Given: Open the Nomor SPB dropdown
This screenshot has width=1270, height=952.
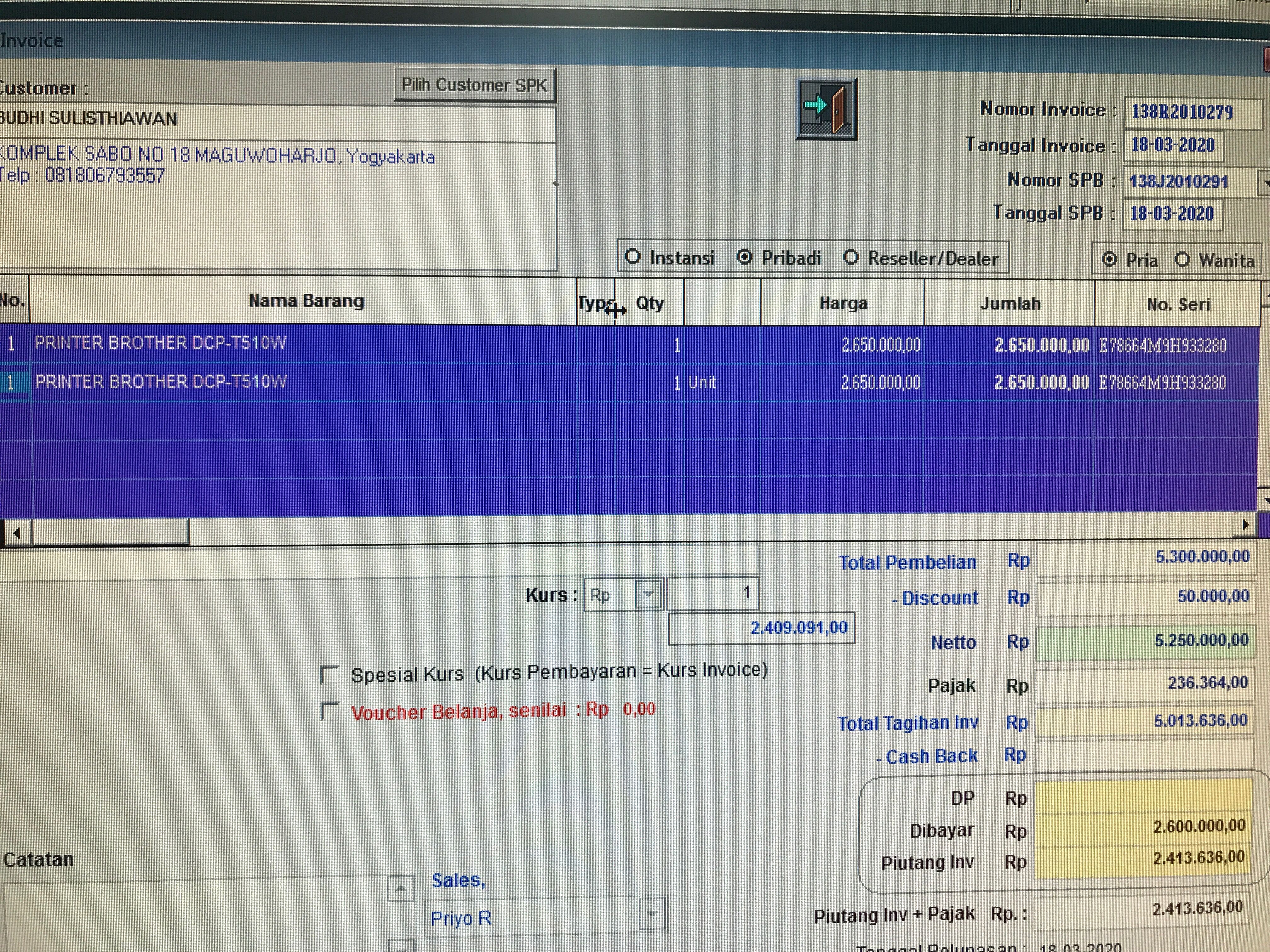Looking at the screenshot, I should click(x=1265, y=184).
